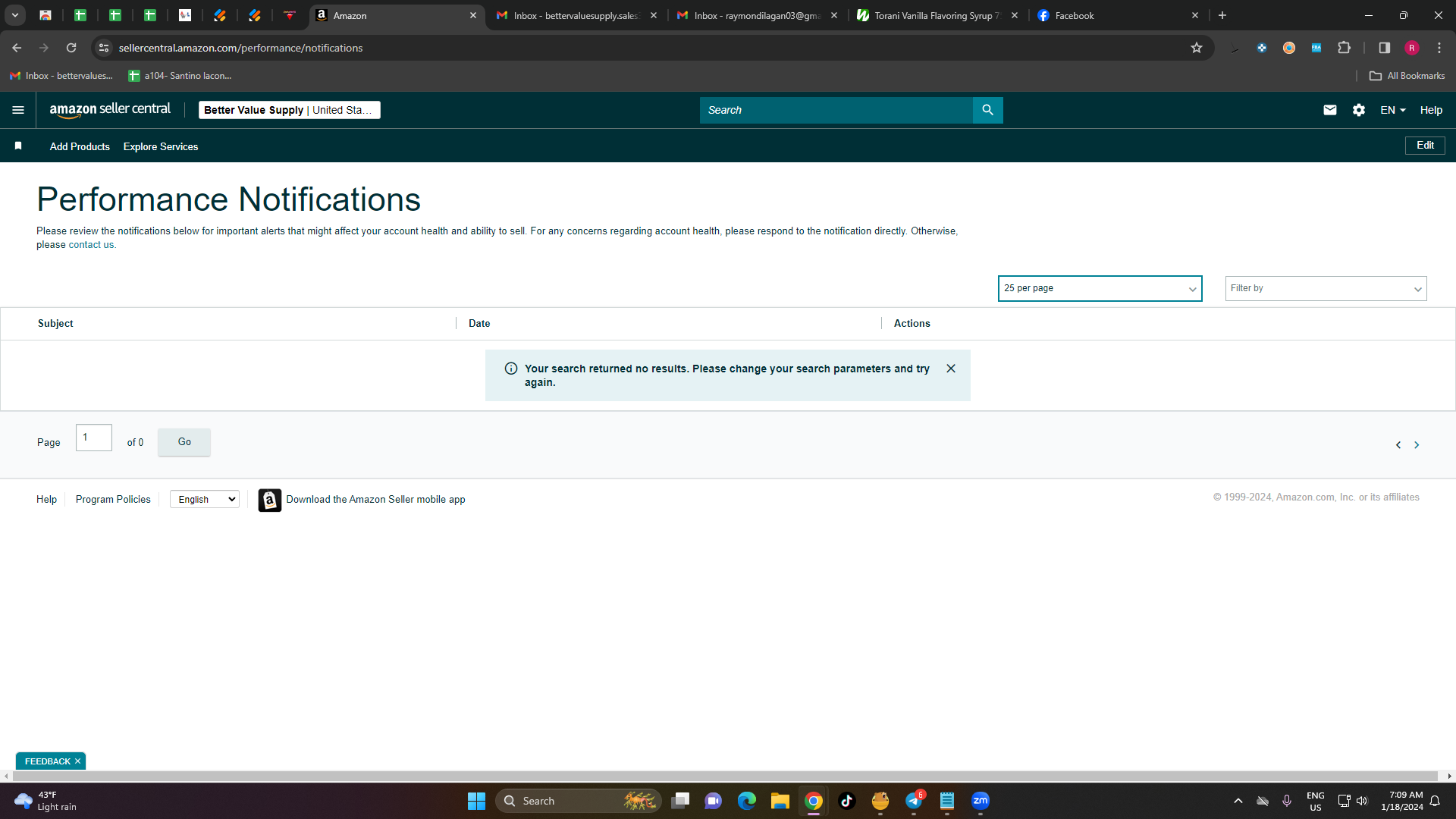
Task: Switch to the raymondilagan03 Inbox tab
Action: coord(757,15)
